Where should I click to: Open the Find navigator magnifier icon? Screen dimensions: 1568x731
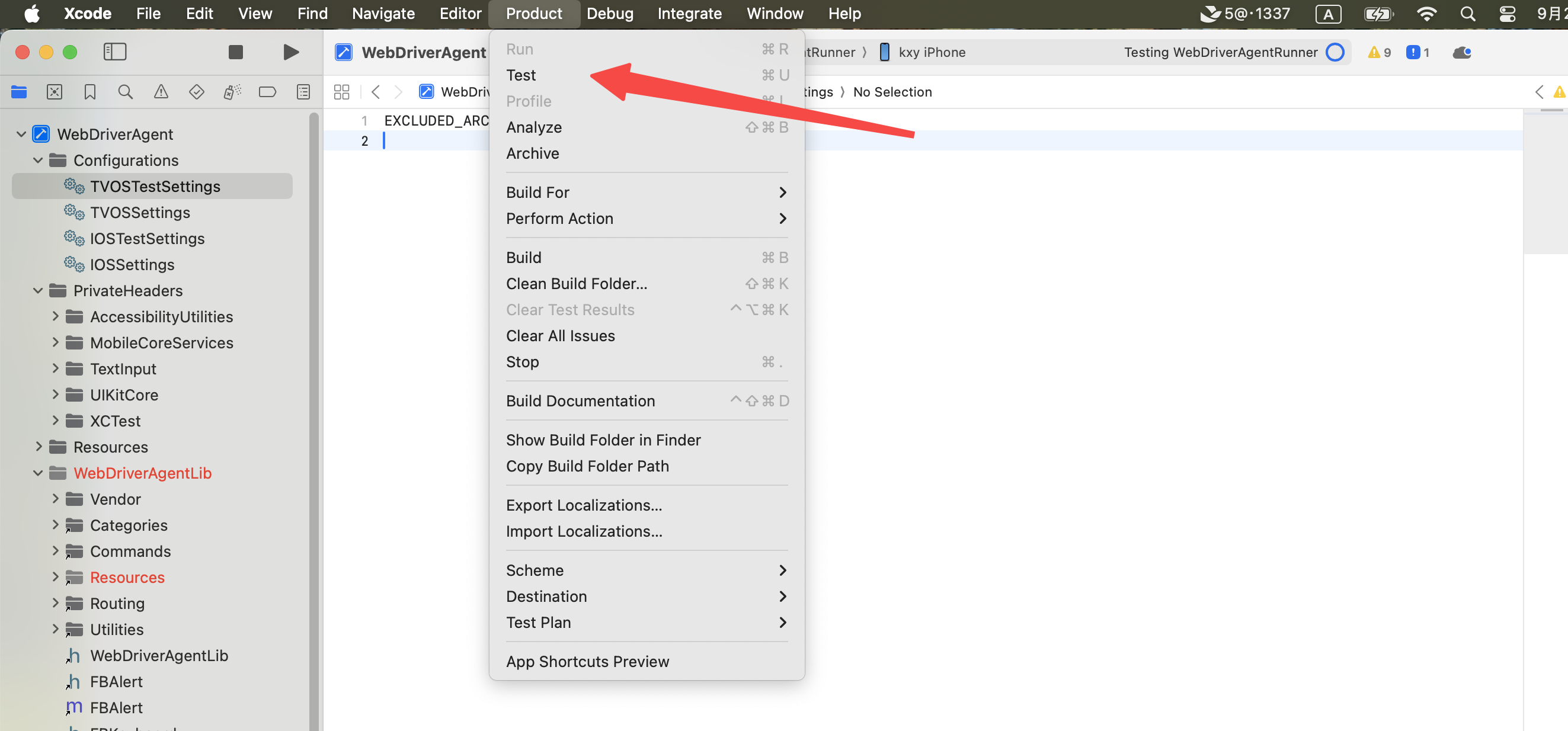[126, 92]
